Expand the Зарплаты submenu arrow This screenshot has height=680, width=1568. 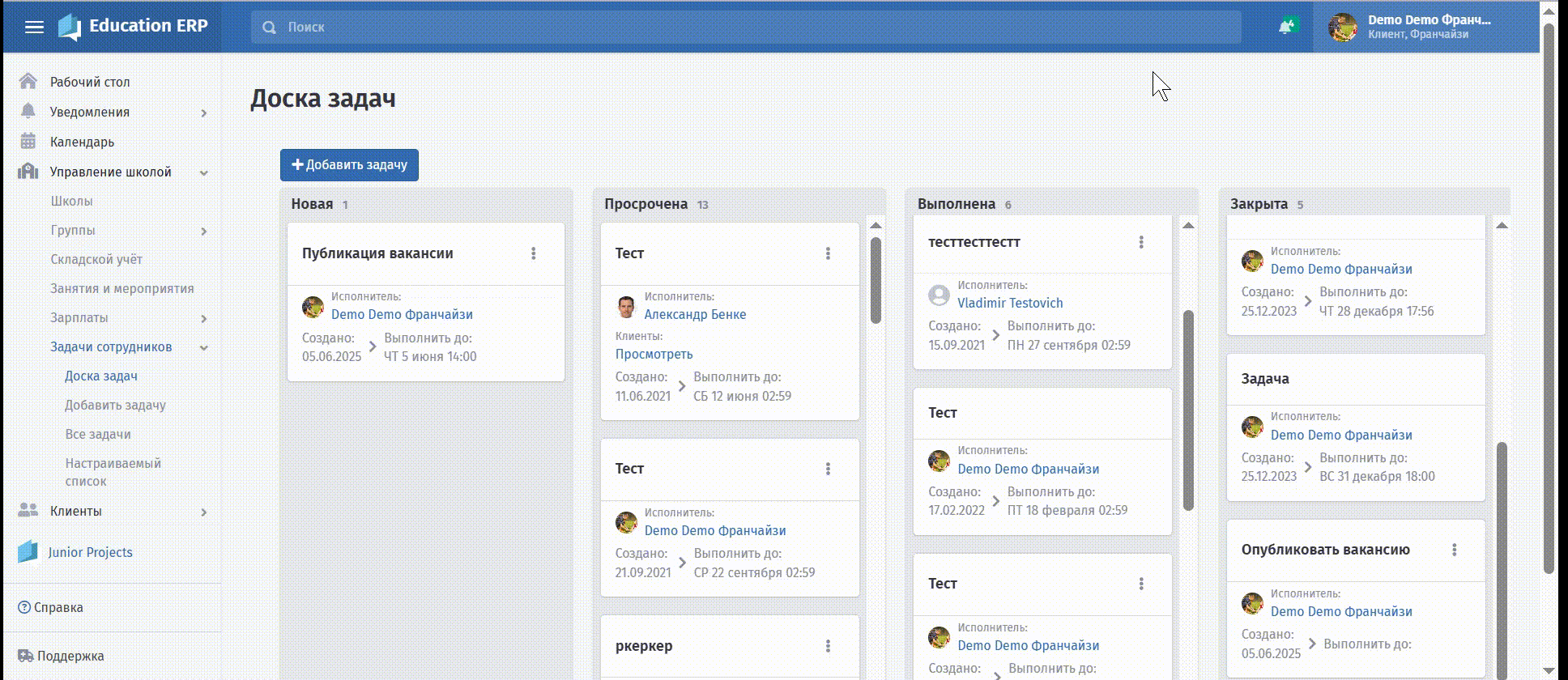[x=204, y=318]
